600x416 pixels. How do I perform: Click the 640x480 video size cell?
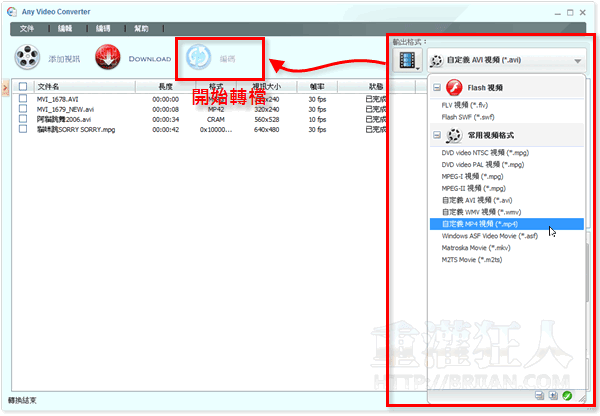click(x=267, y=129)
